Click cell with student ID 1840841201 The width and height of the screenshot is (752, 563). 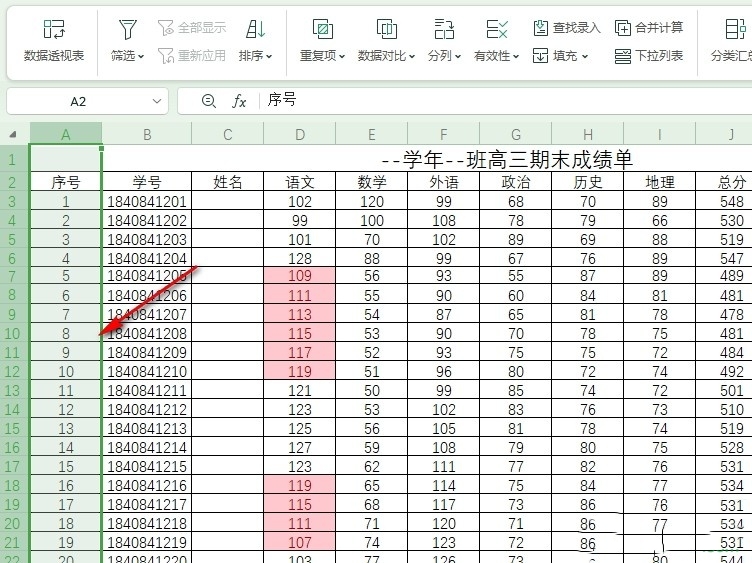point(147,201)
